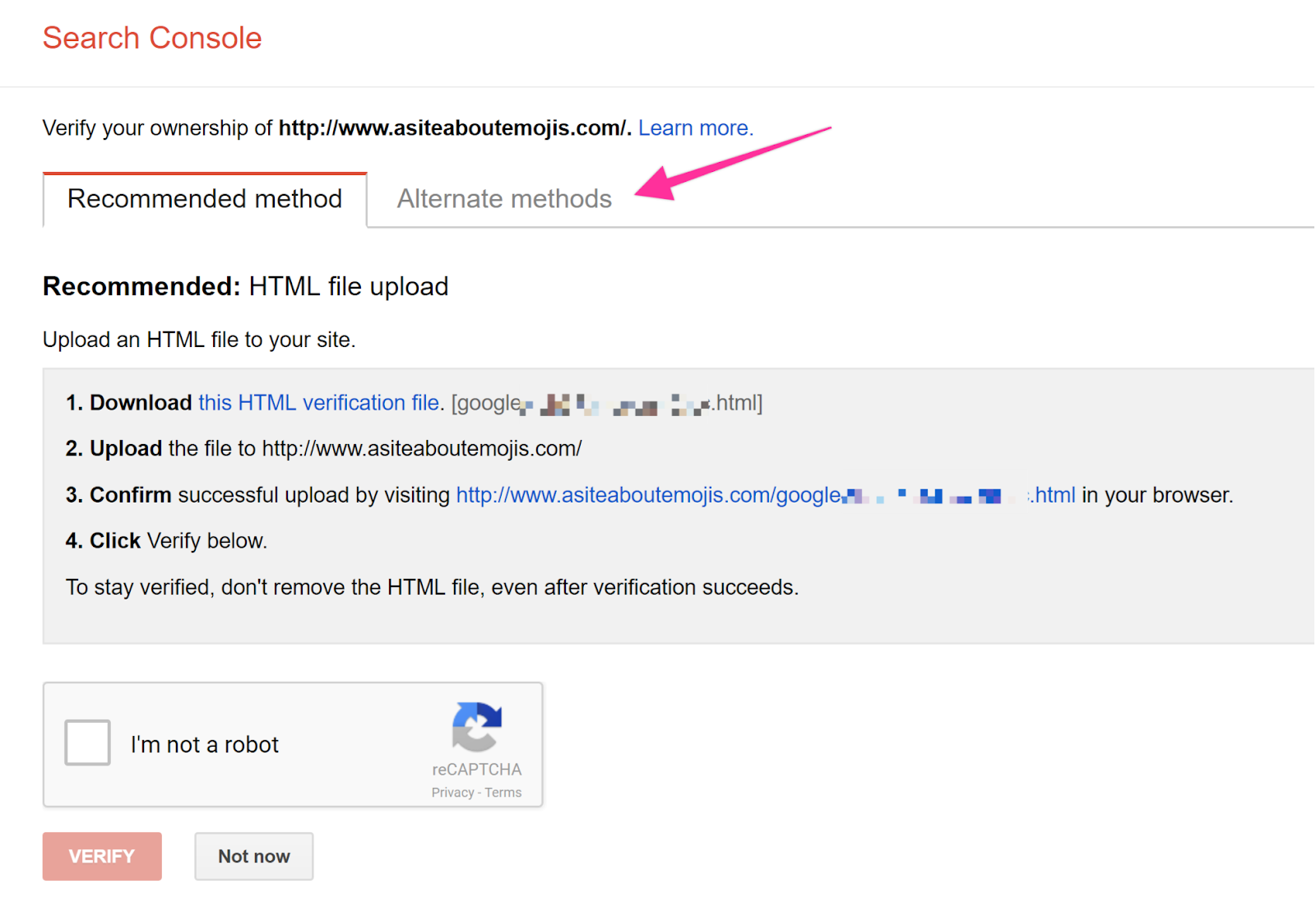Click the reCAPTCHA widget container
1316x898 pixels.
pos(293,744)
